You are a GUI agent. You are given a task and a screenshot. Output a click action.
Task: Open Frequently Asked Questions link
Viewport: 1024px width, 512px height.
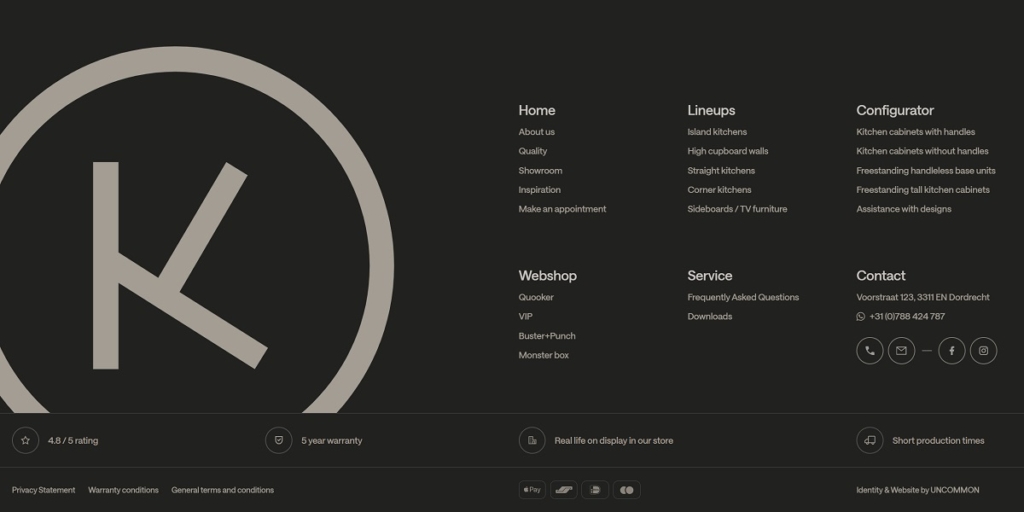(742, 297)
